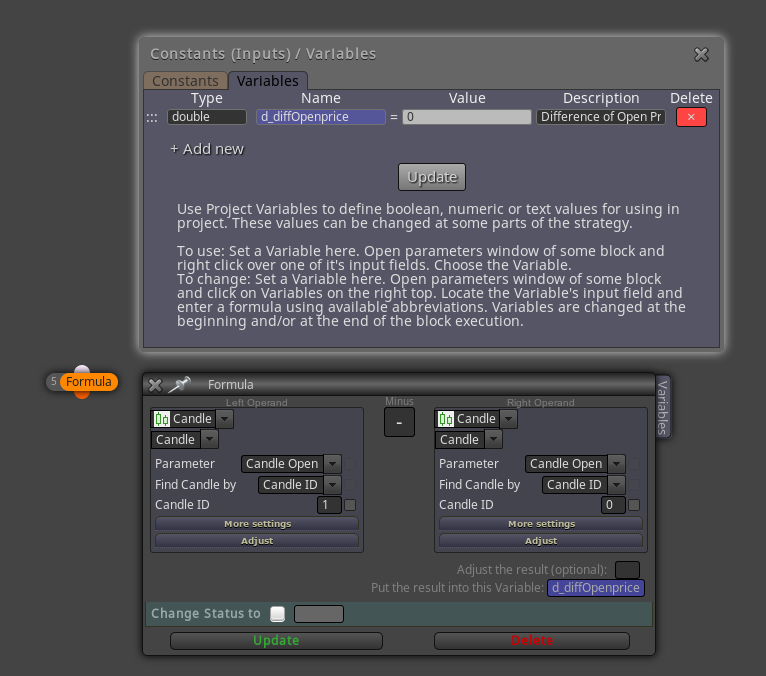Click the Update button in the Variables dialog

coord(432,177)
